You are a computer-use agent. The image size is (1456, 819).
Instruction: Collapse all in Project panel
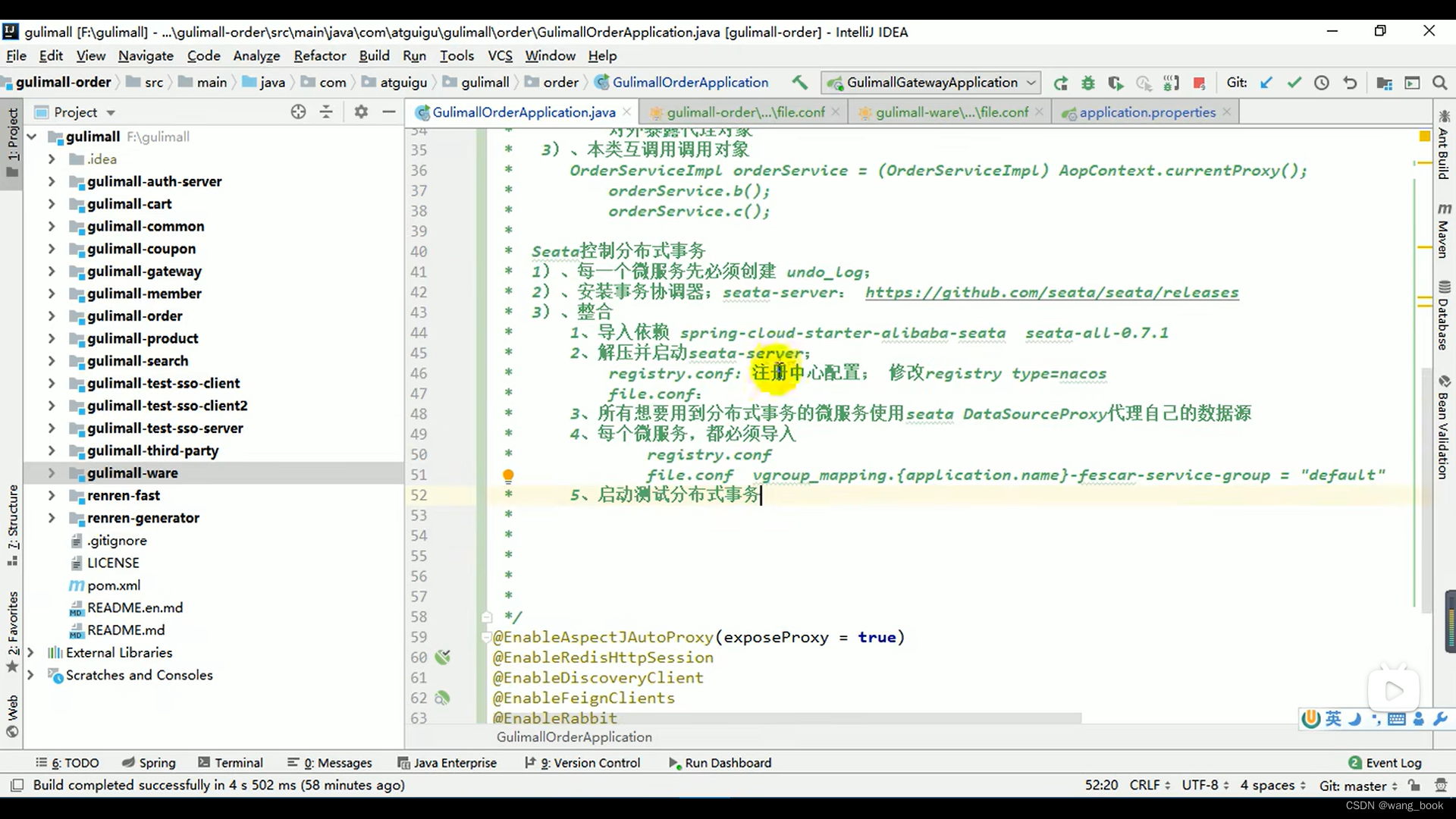pos(326,112)
